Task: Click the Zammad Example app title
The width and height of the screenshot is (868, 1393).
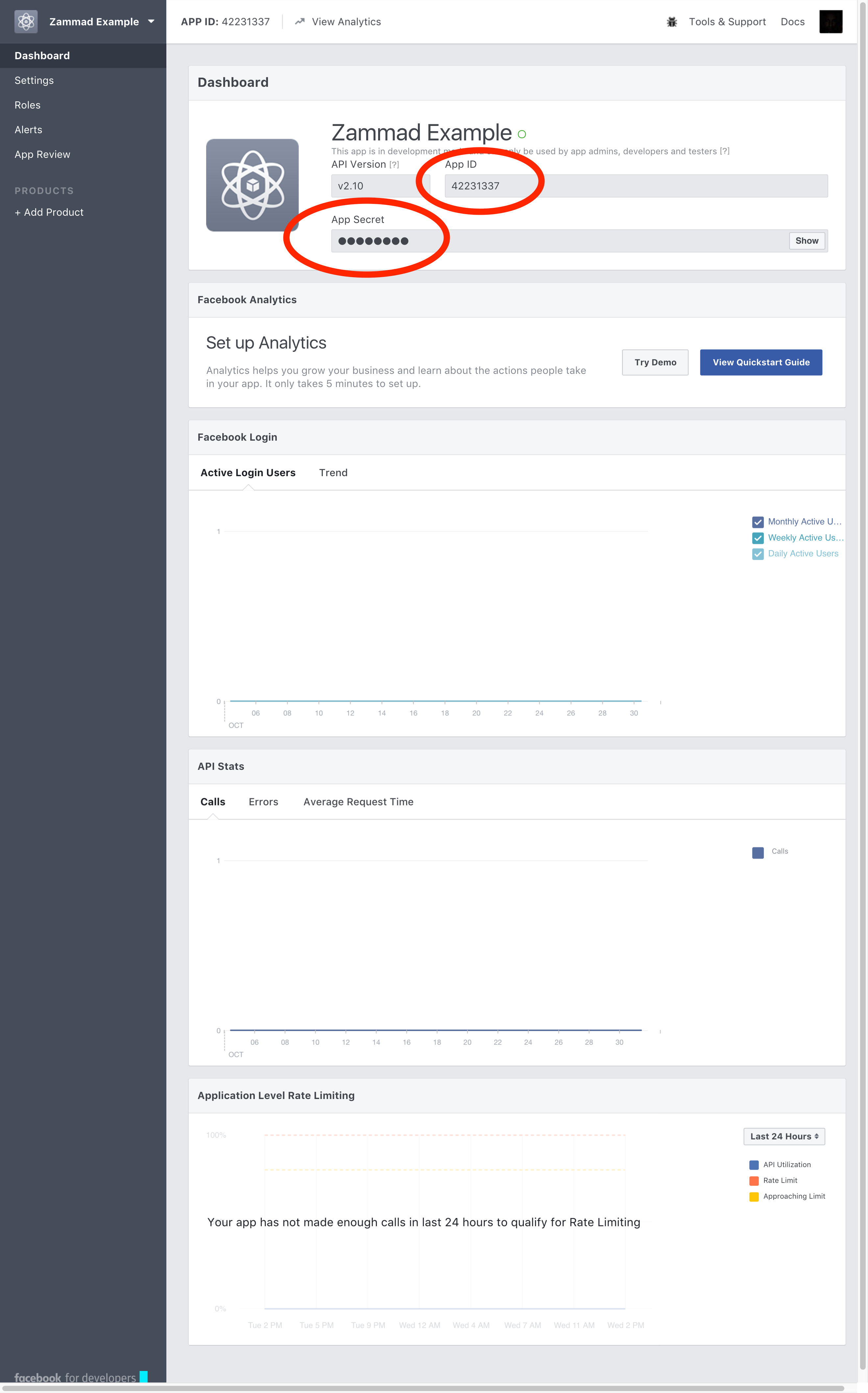Action: [422, 133]
